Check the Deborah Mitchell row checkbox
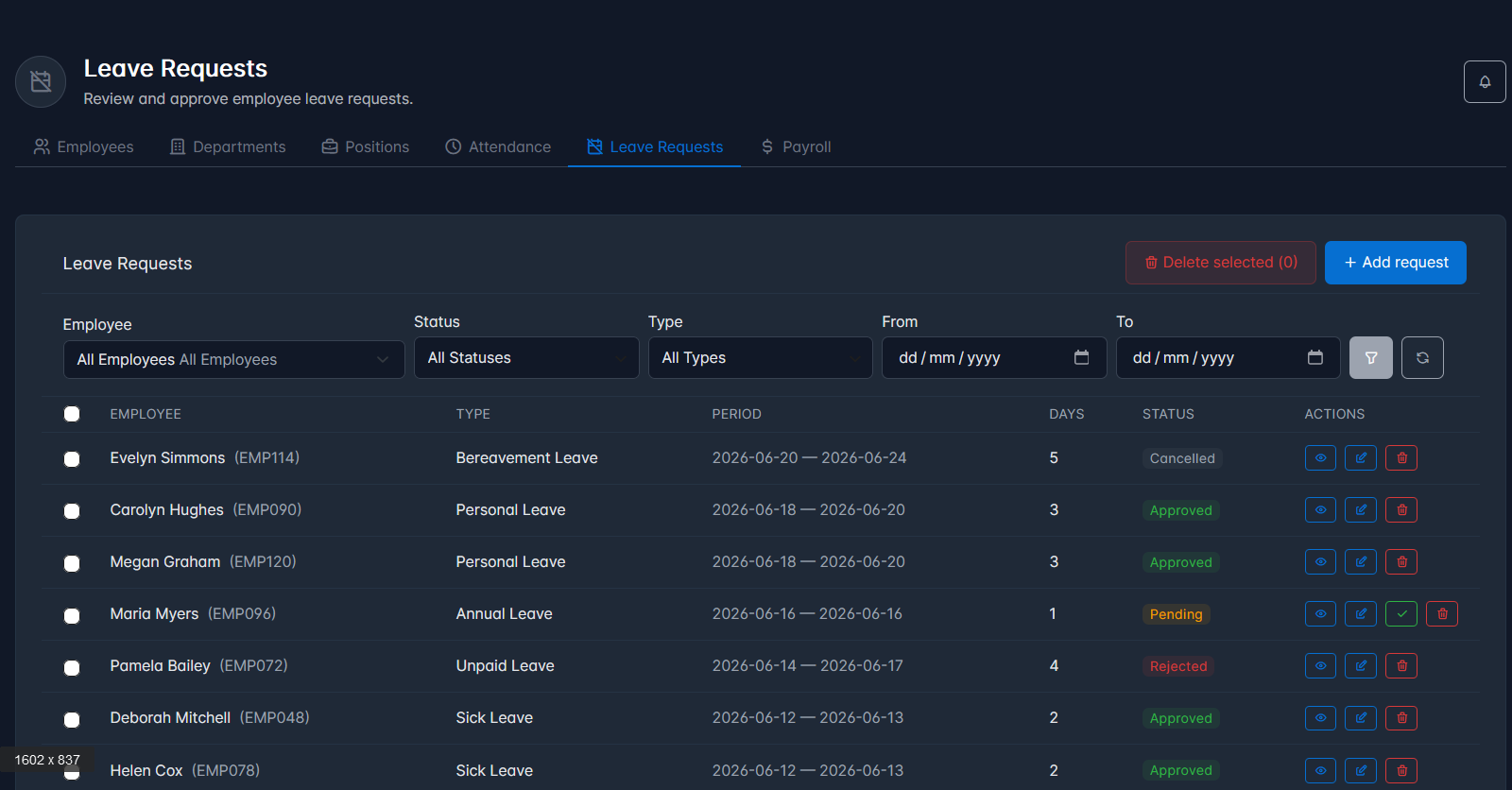Screen dimensions: 1512x790 pos(72,720)
